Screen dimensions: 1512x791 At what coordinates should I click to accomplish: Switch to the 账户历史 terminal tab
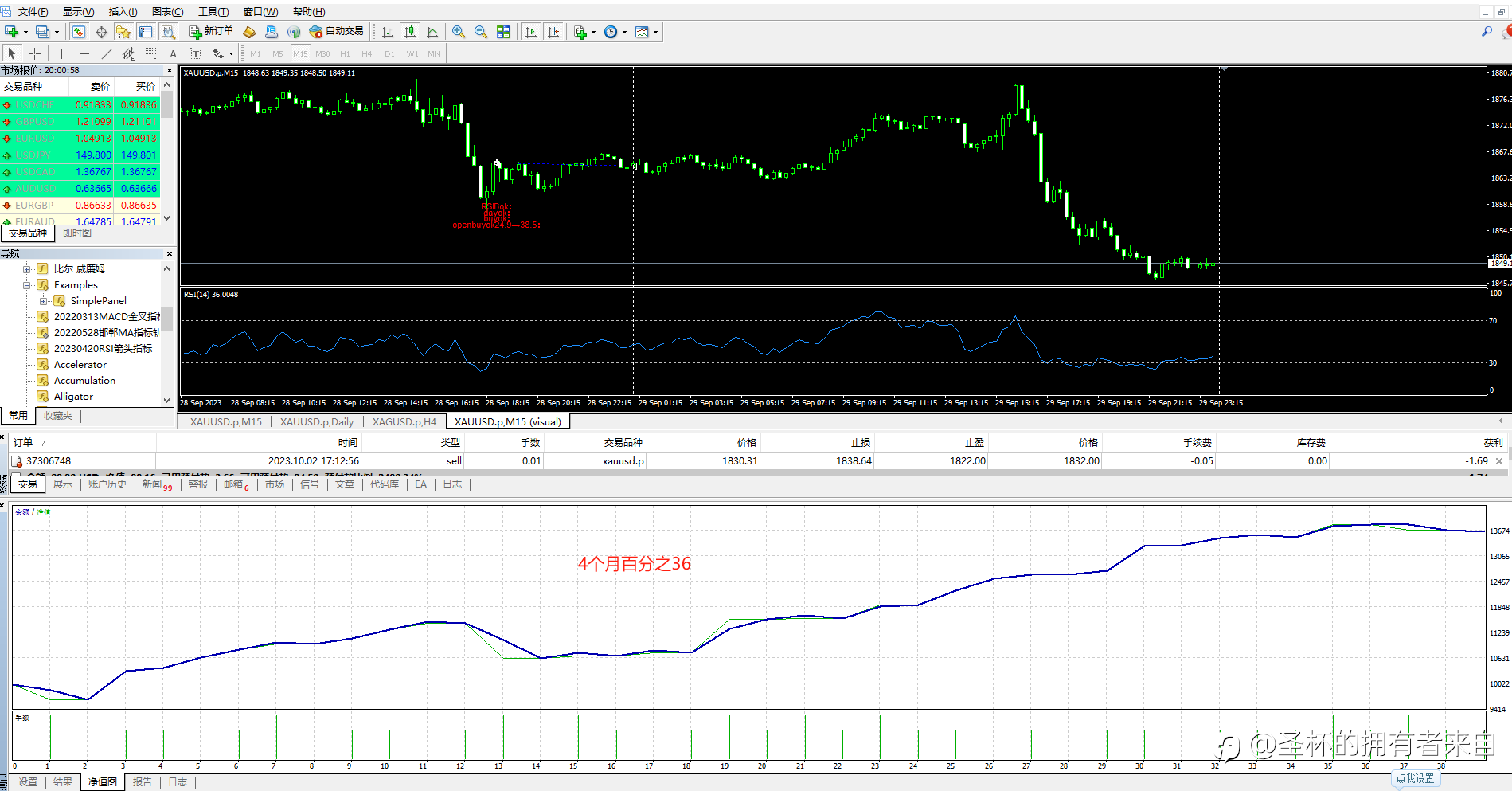coord(107,484)
